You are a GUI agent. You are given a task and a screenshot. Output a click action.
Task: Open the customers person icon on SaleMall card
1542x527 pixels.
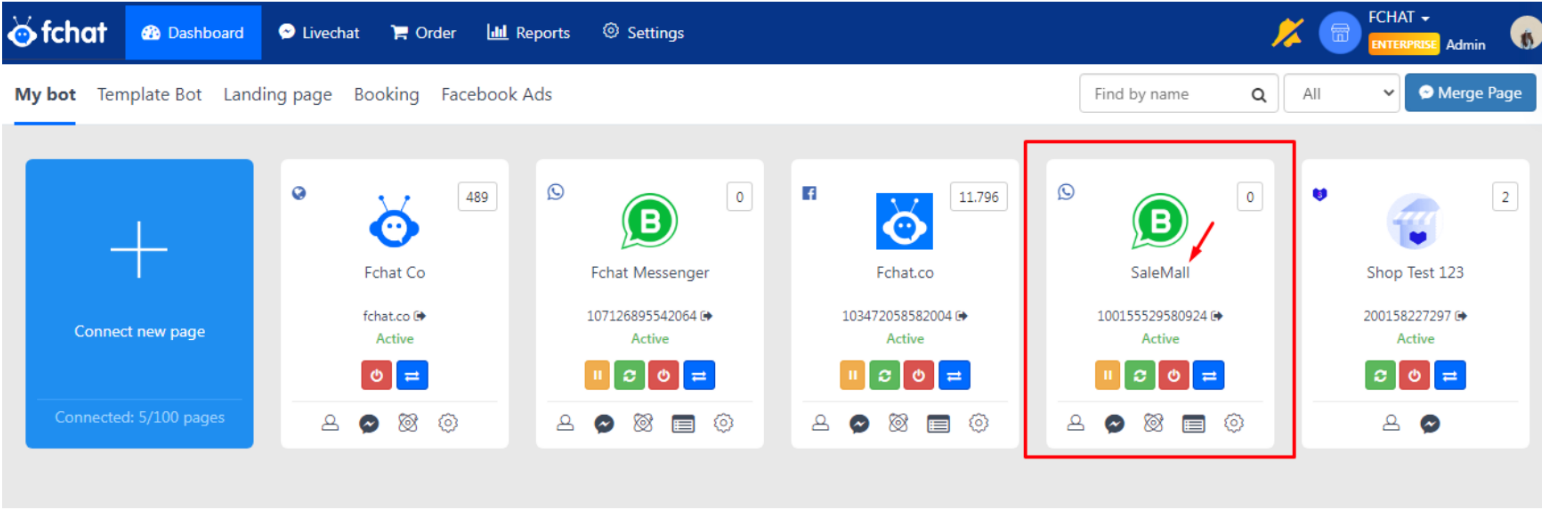[x=1075, y=423]
